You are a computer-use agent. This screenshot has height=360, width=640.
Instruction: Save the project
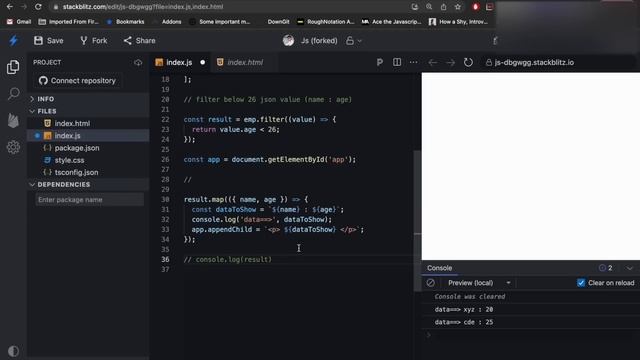pyautogui.click(x=49, y=40)
